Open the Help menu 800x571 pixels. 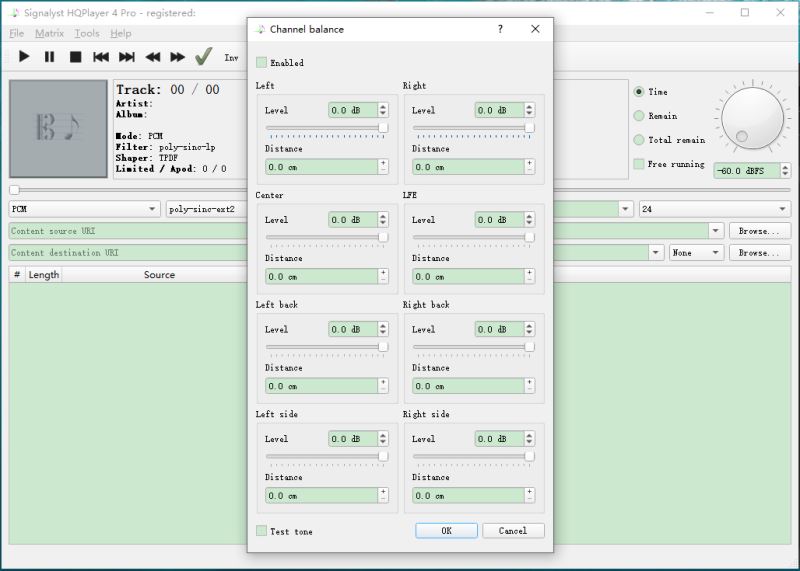121,33
